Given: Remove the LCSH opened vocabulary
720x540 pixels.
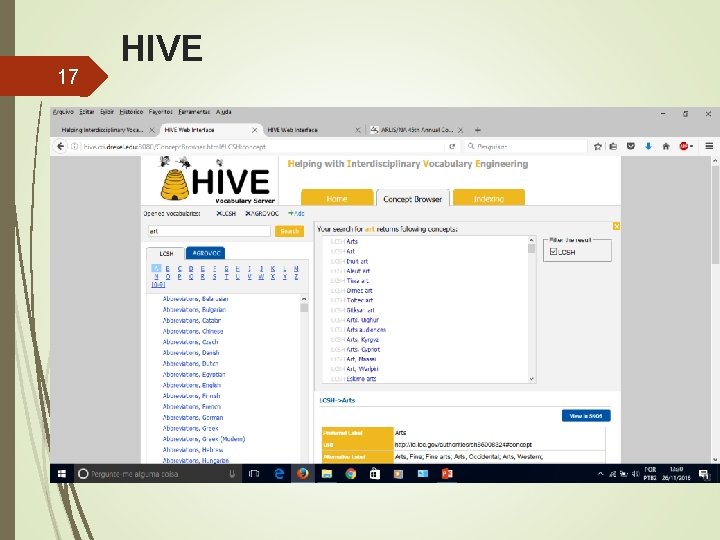Looking at the screenshot, I should [219, 214].
